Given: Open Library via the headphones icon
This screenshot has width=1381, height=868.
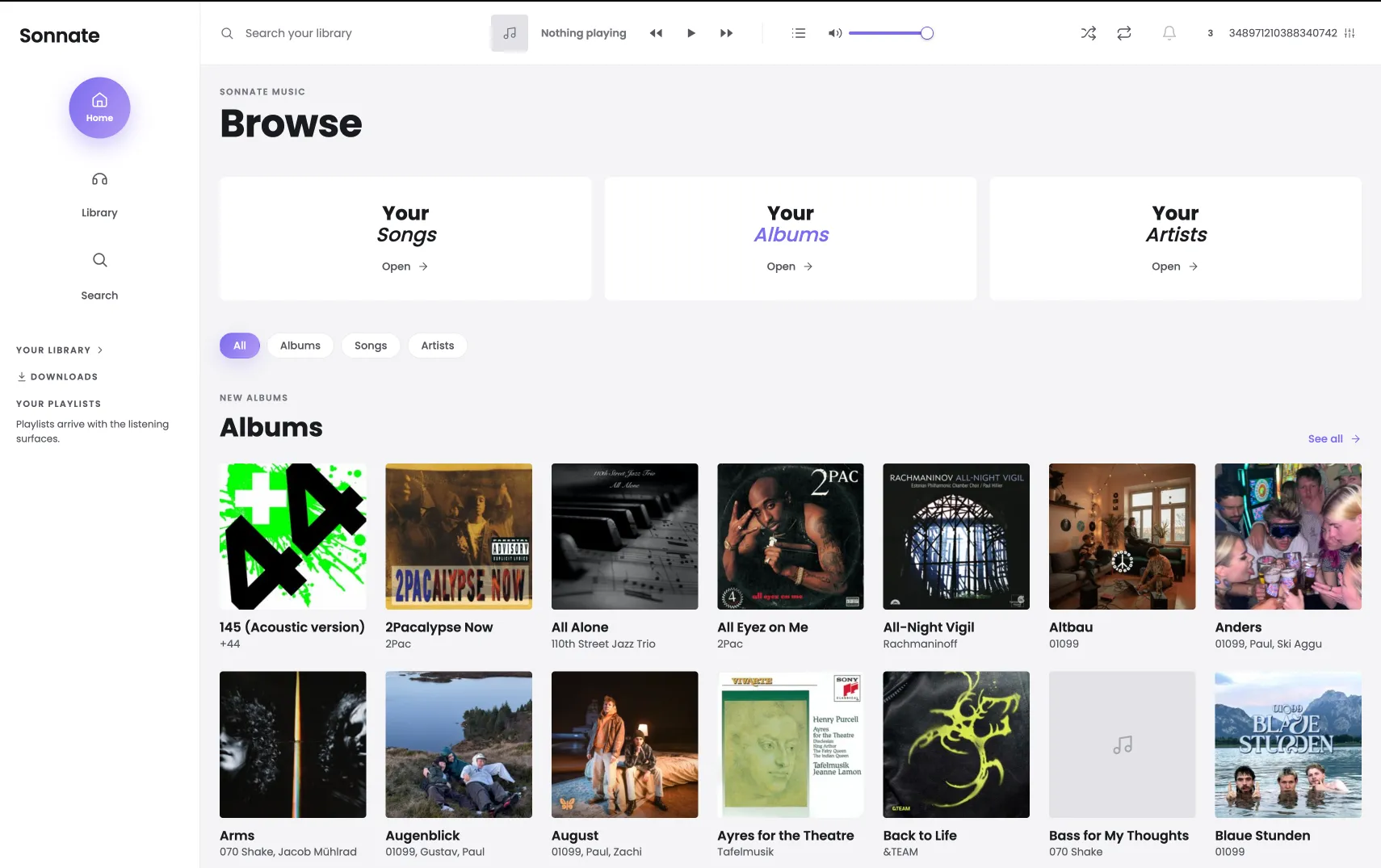Looking at the screenshot, I should coord(99,179).
